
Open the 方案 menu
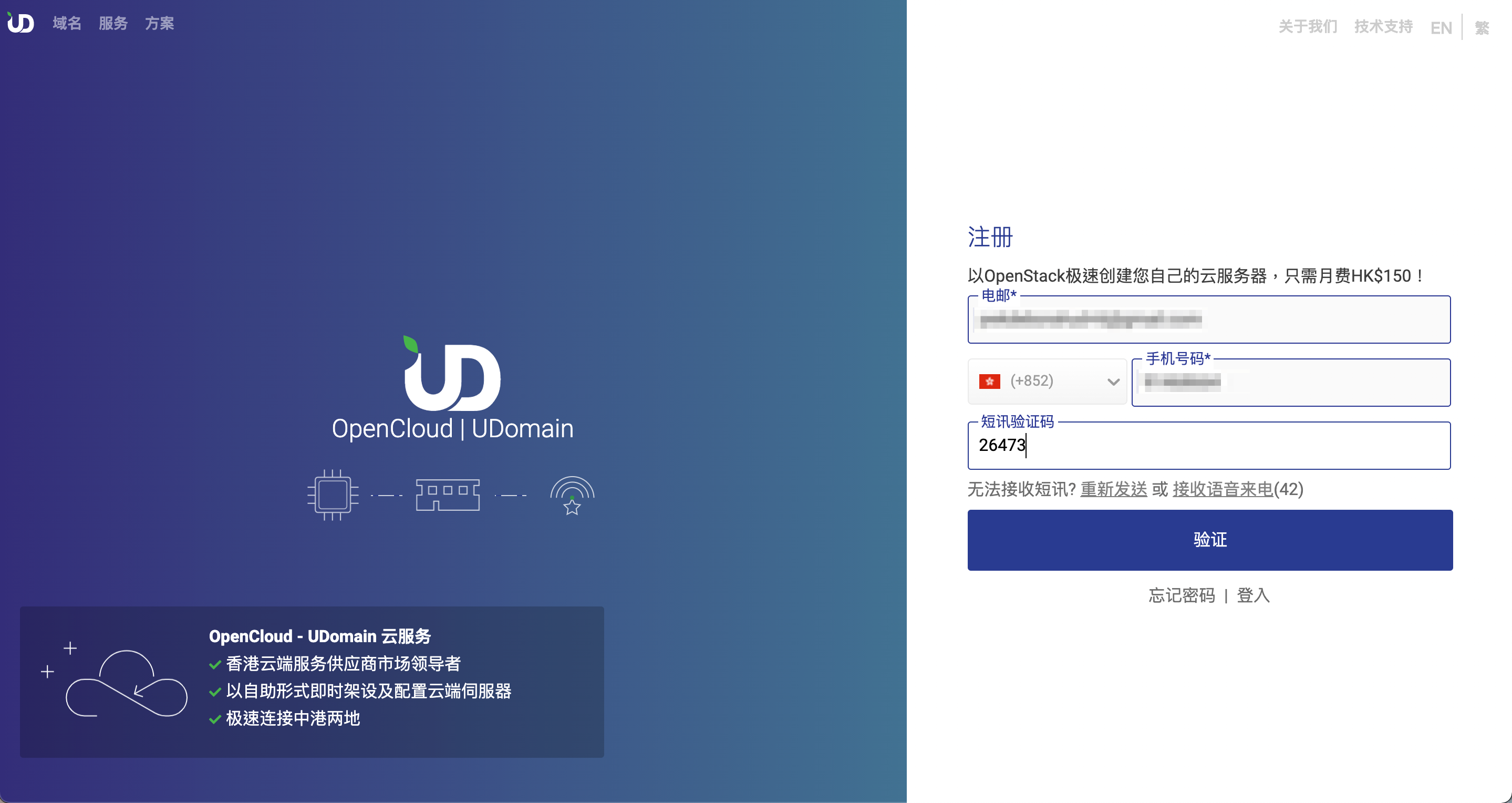pos(160,24)
